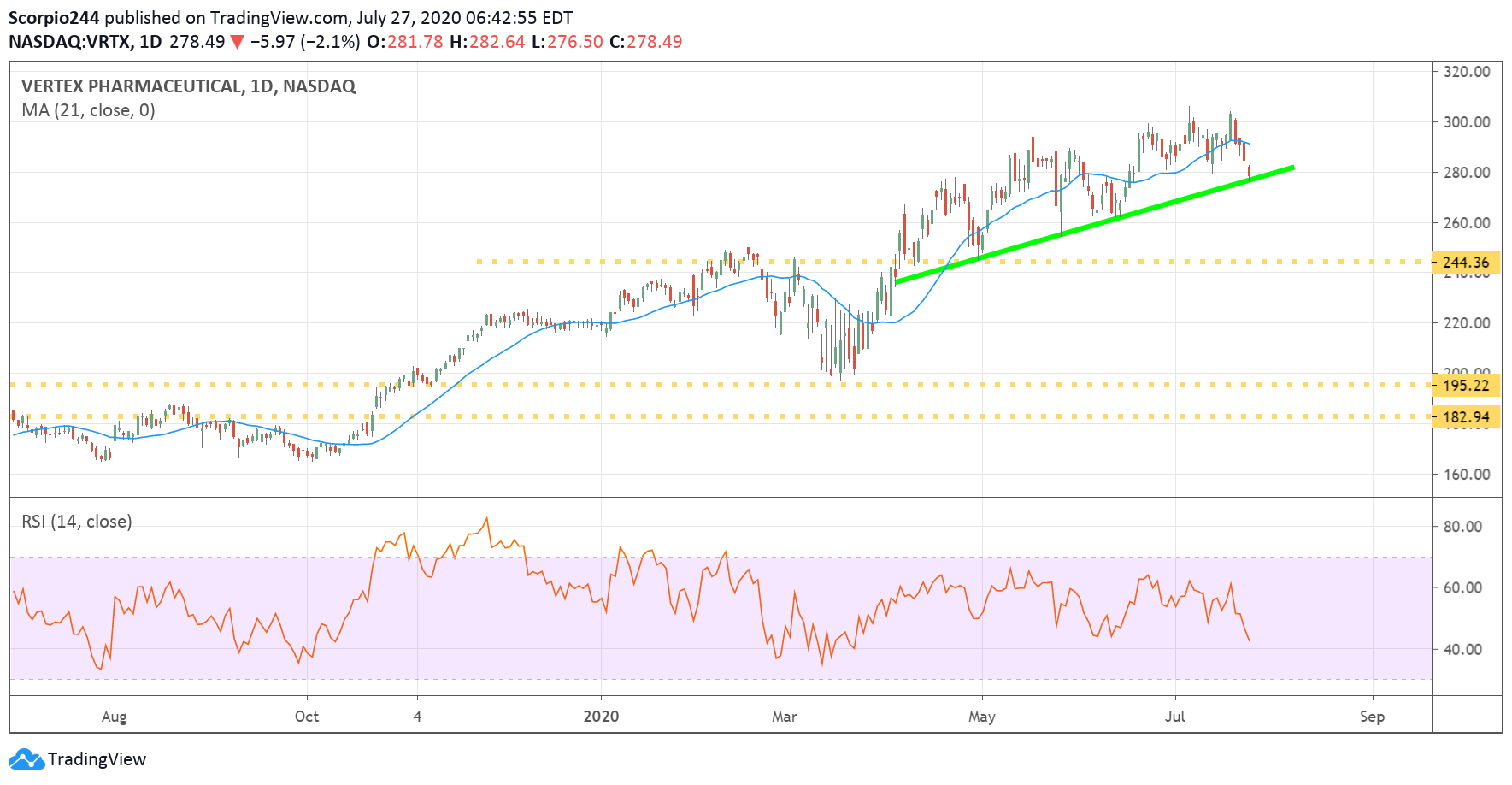Click the 320.00 price axis label
Viewport: 1512px width, 785px height.
1467,72
